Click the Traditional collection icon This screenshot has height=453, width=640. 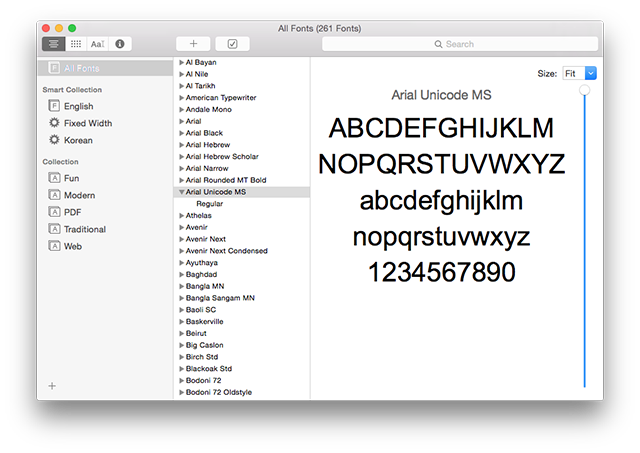54,229
